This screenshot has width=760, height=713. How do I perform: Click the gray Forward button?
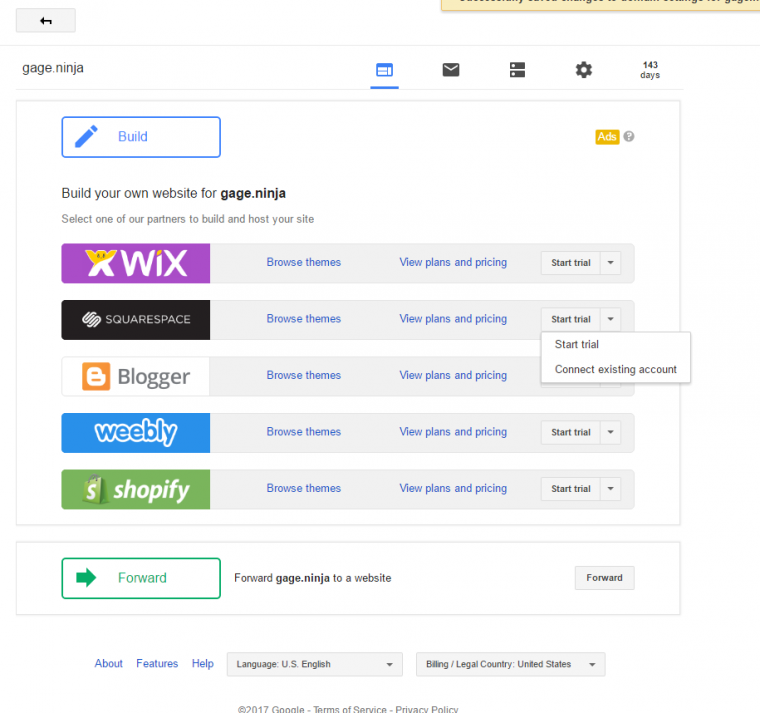tap(604, 578)
